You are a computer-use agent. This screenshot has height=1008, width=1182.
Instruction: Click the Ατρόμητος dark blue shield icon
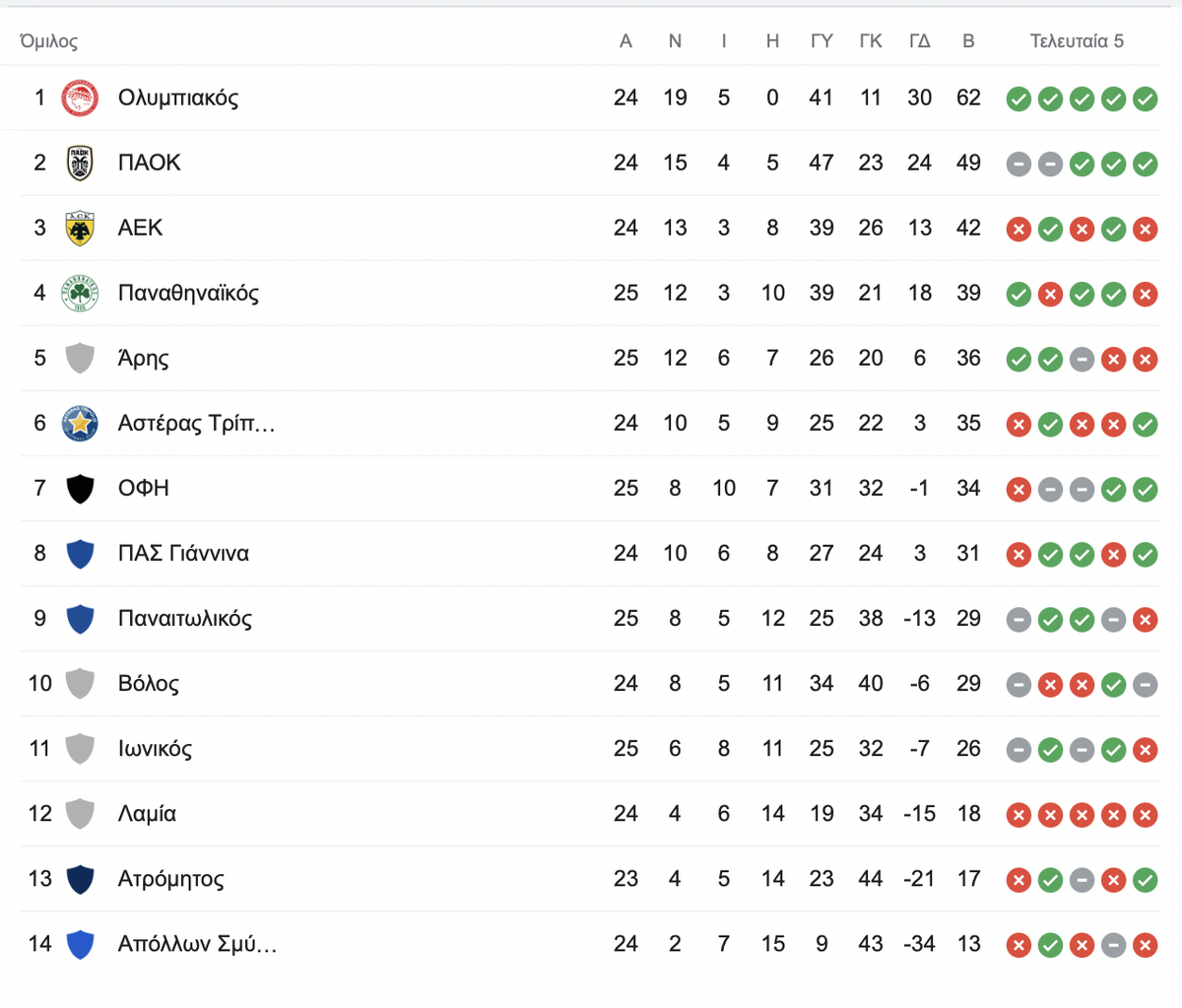[x=80, y=878]
